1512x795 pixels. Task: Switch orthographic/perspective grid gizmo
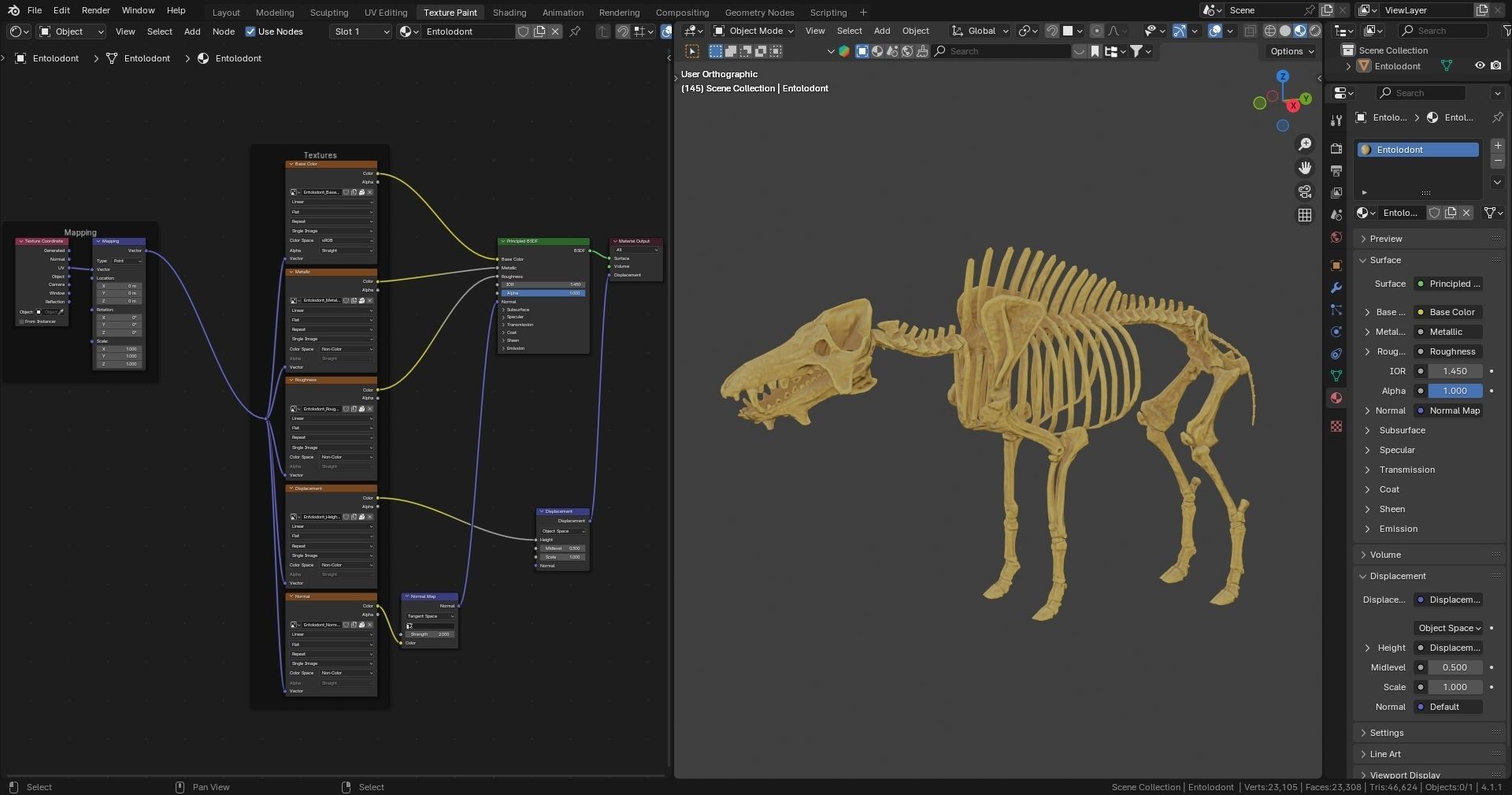tap(1305, 215)
